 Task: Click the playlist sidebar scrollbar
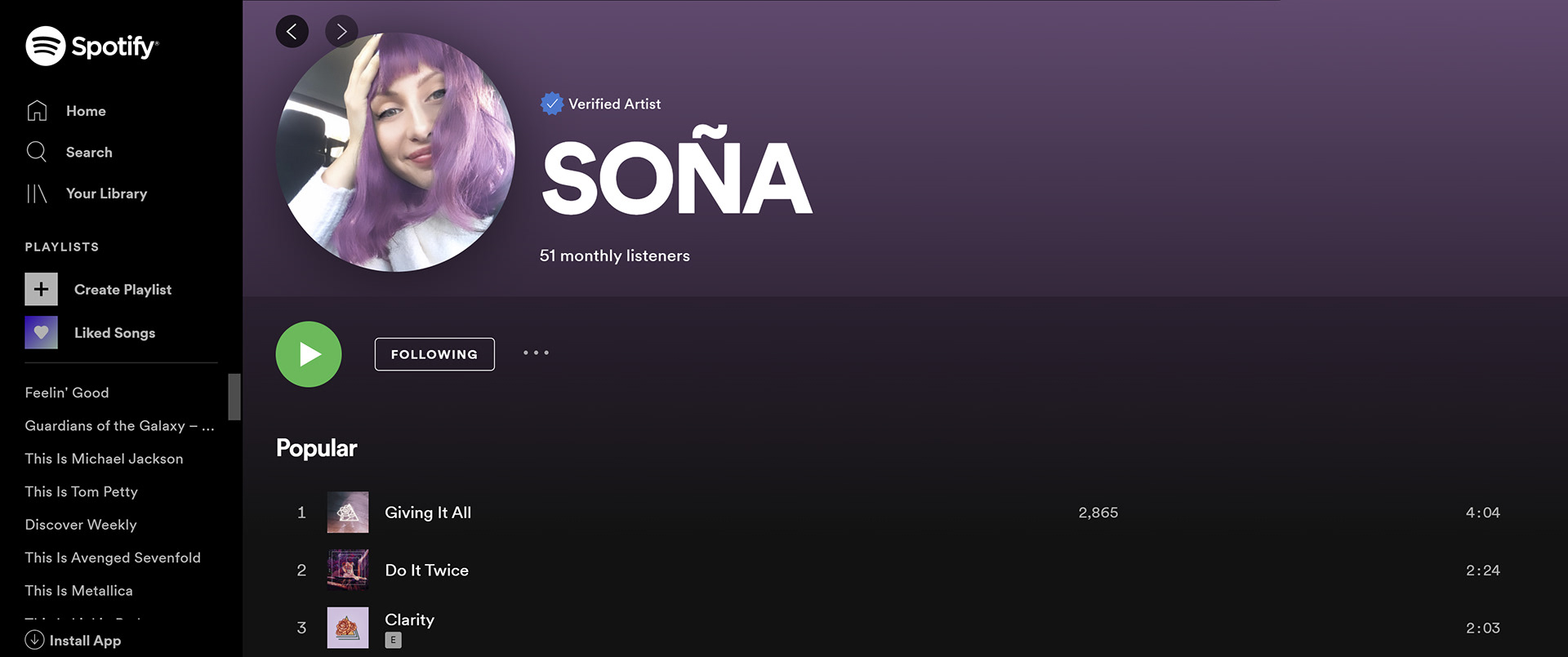[234, 397]
